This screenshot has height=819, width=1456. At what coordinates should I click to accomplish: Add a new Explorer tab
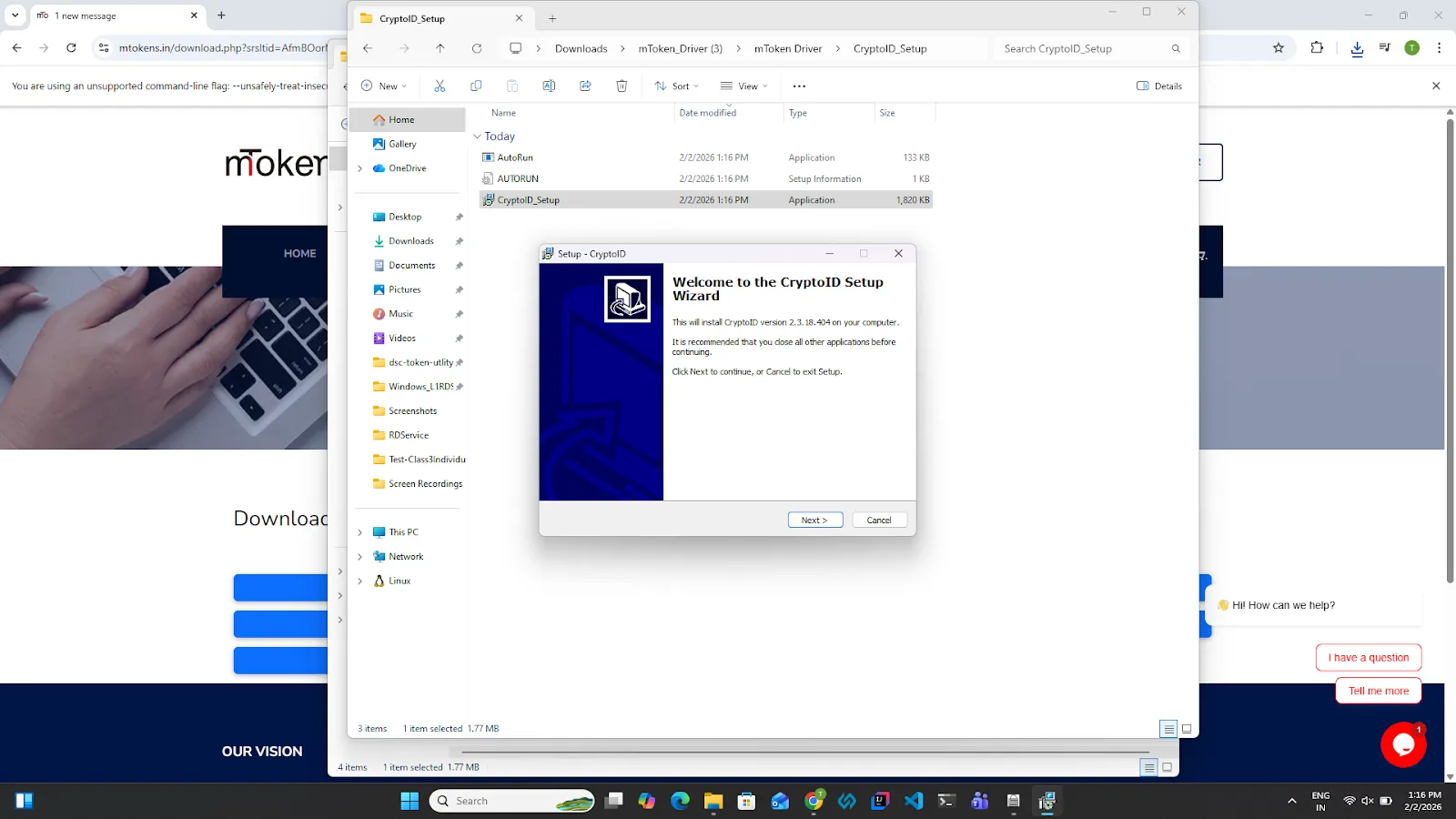click(552, 18)
